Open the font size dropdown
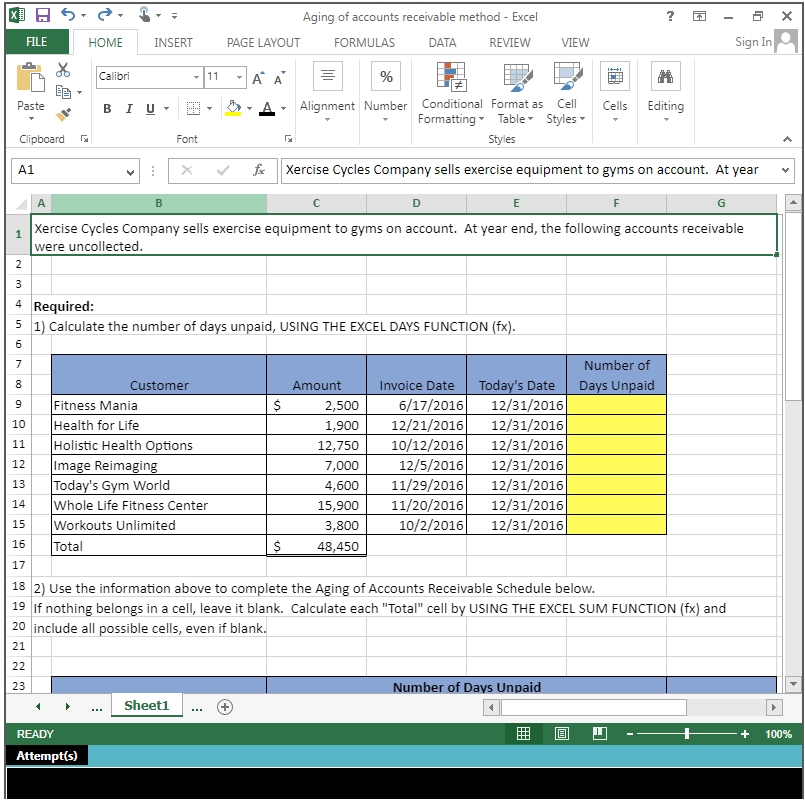Image resolution: width=805 pixels, height=803 pixels. click(x=237, y=77)
